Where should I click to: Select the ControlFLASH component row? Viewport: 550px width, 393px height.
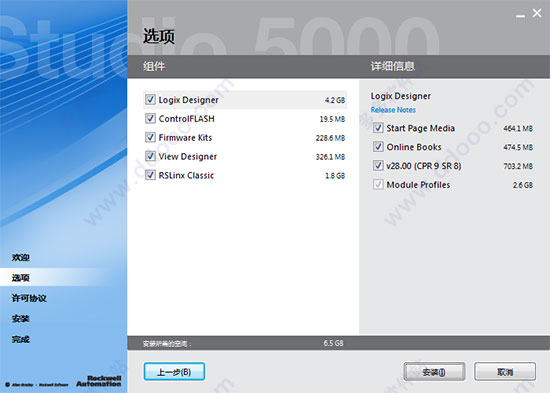click(245, 119)
